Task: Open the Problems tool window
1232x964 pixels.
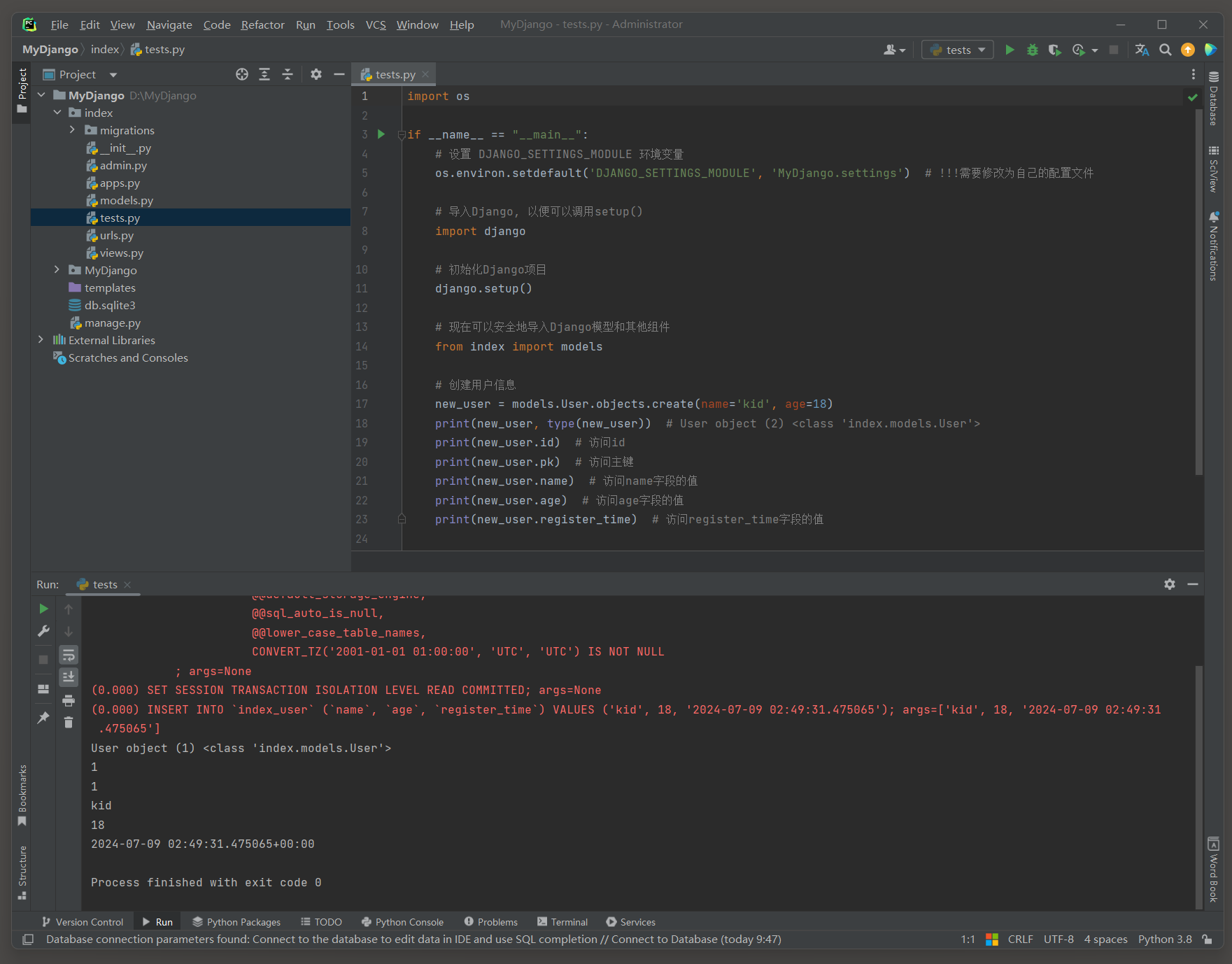Action: point(490,922)
